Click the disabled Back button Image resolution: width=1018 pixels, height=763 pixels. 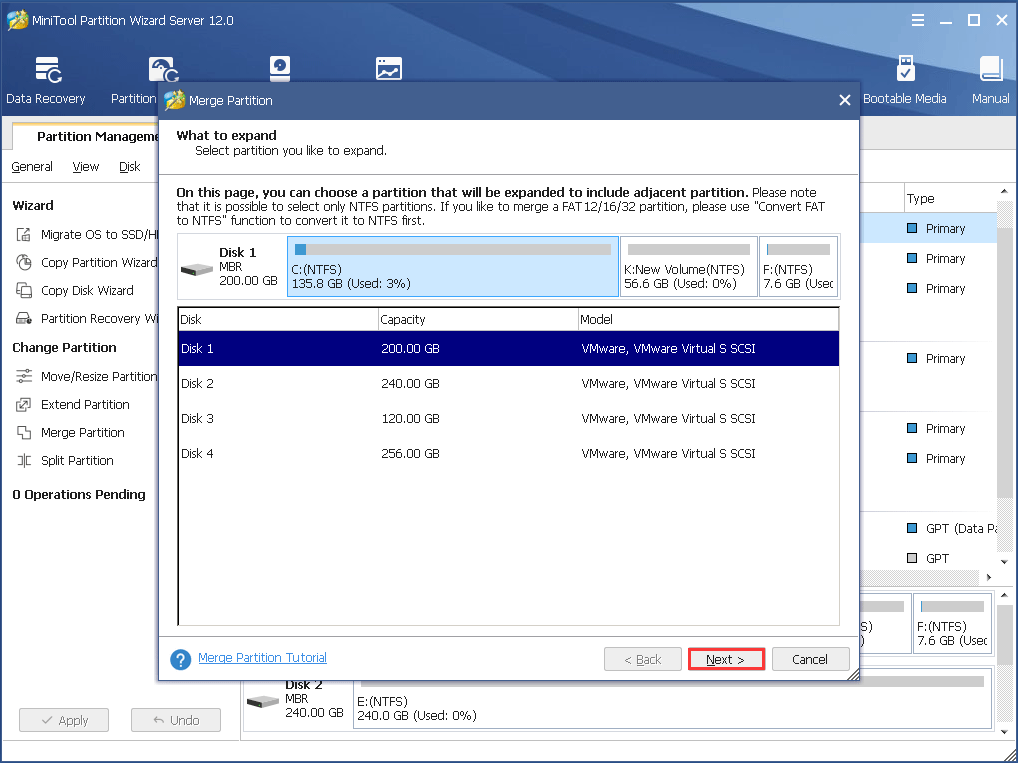pos(643,659)
